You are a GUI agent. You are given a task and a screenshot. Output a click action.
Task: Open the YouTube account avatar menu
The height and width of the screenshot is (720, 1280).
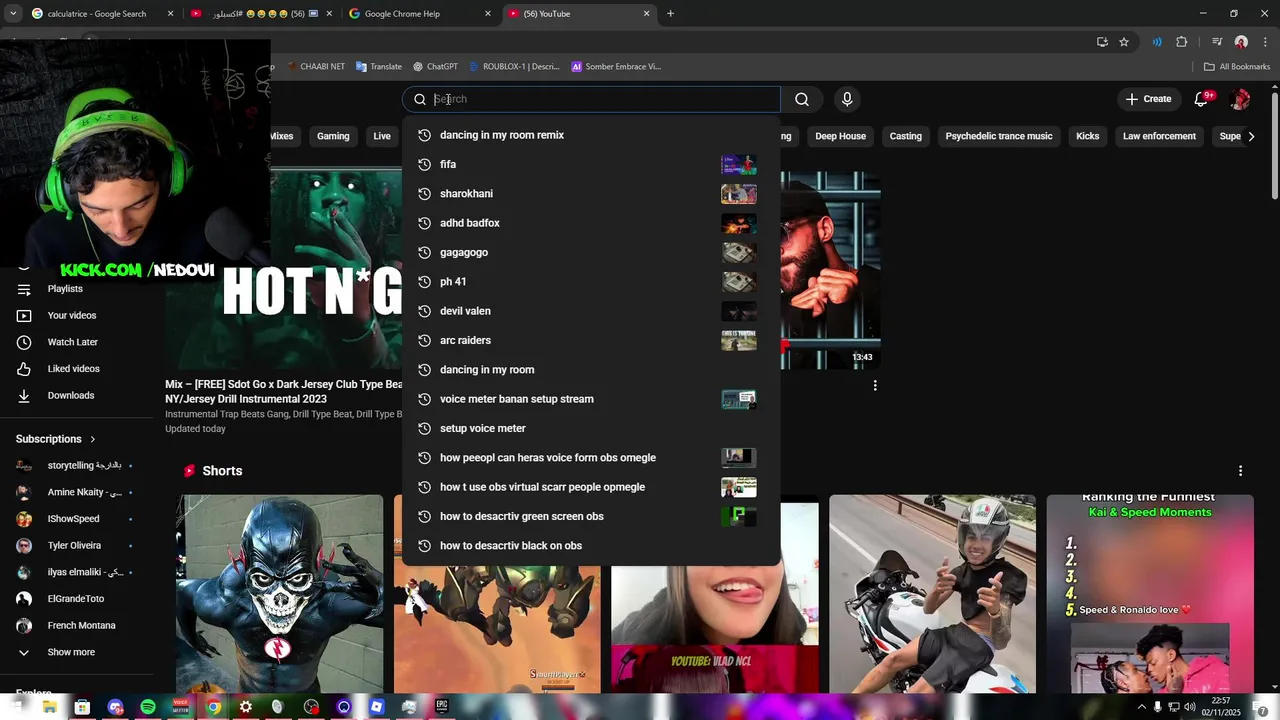(1240, 99)
